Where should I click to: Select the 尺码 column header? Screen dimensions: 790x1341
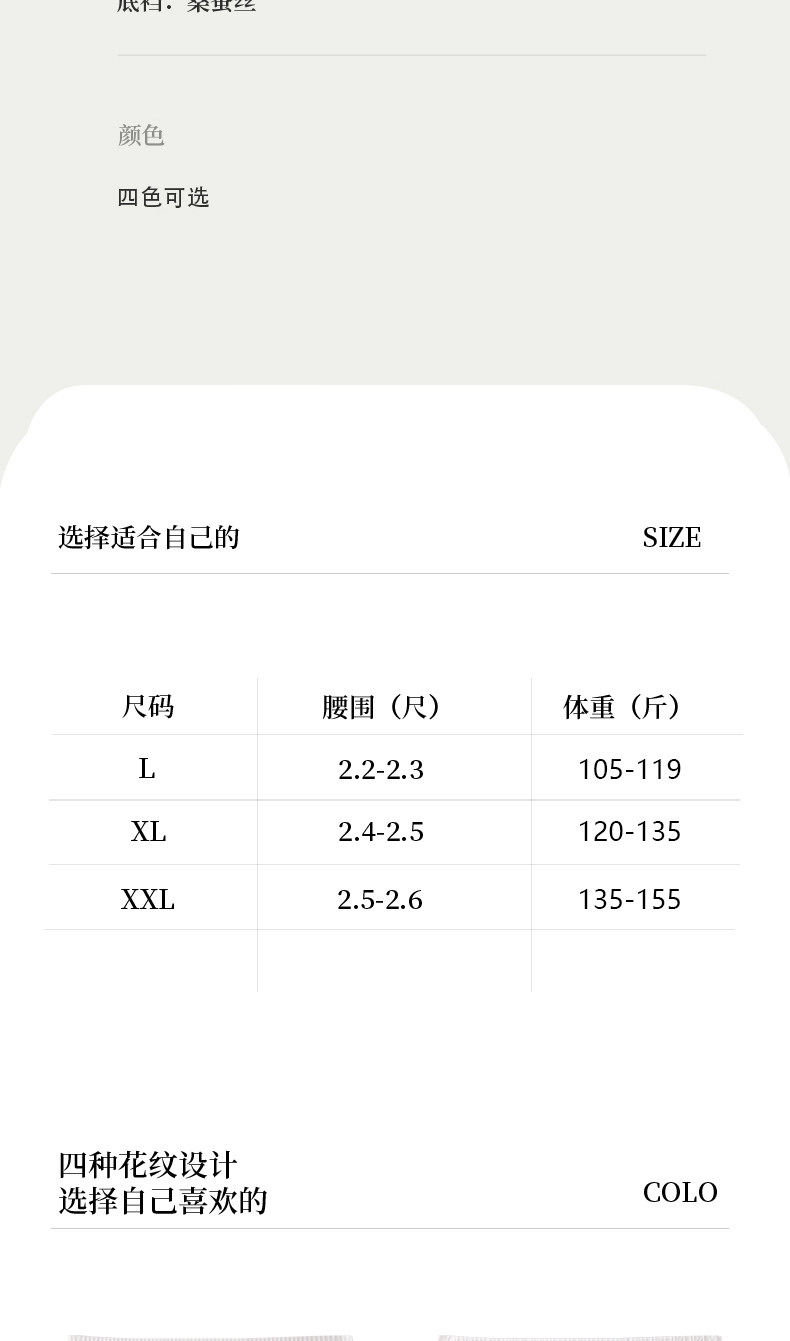(148, 707)
